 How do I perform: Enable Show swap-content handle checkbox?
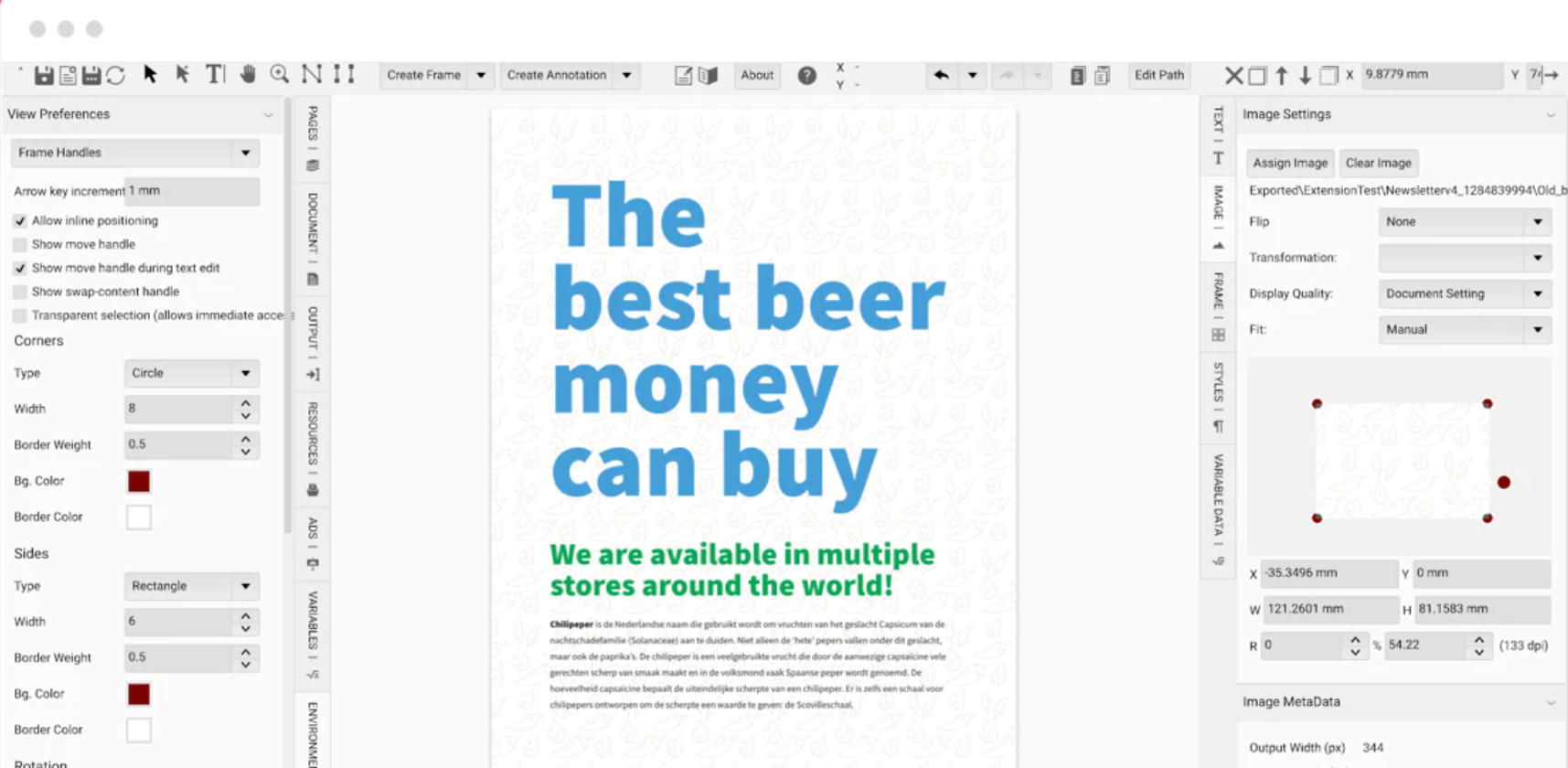coord(20,292)
